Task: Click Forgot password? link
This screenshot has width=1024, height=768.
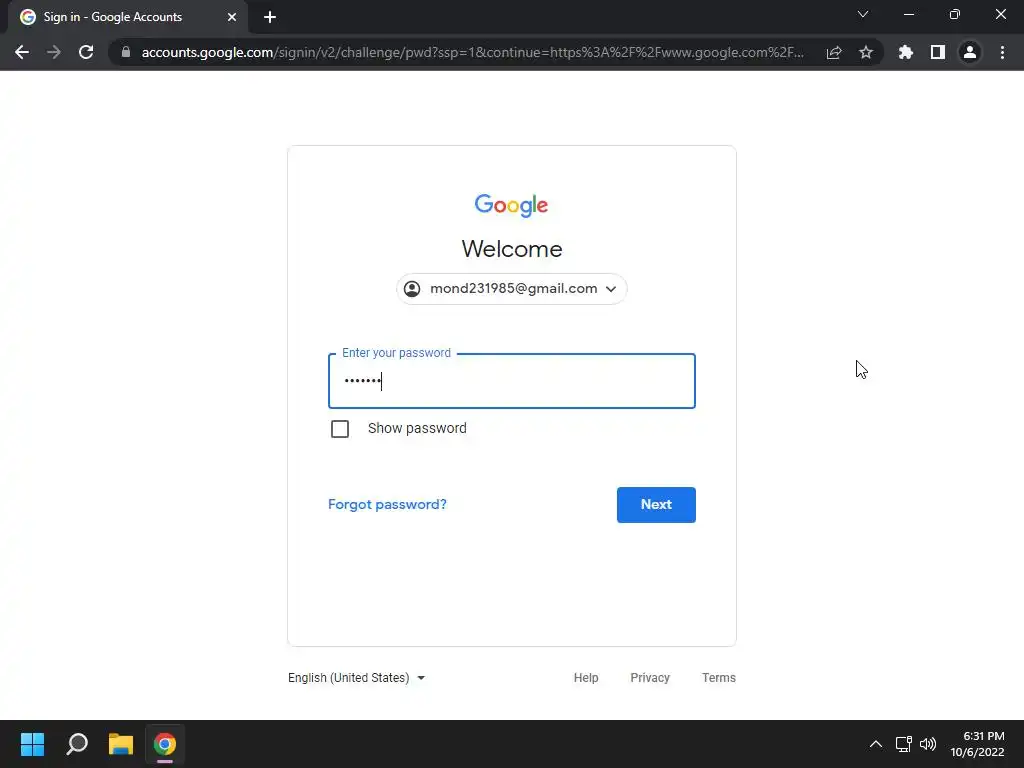Action: 387,504
